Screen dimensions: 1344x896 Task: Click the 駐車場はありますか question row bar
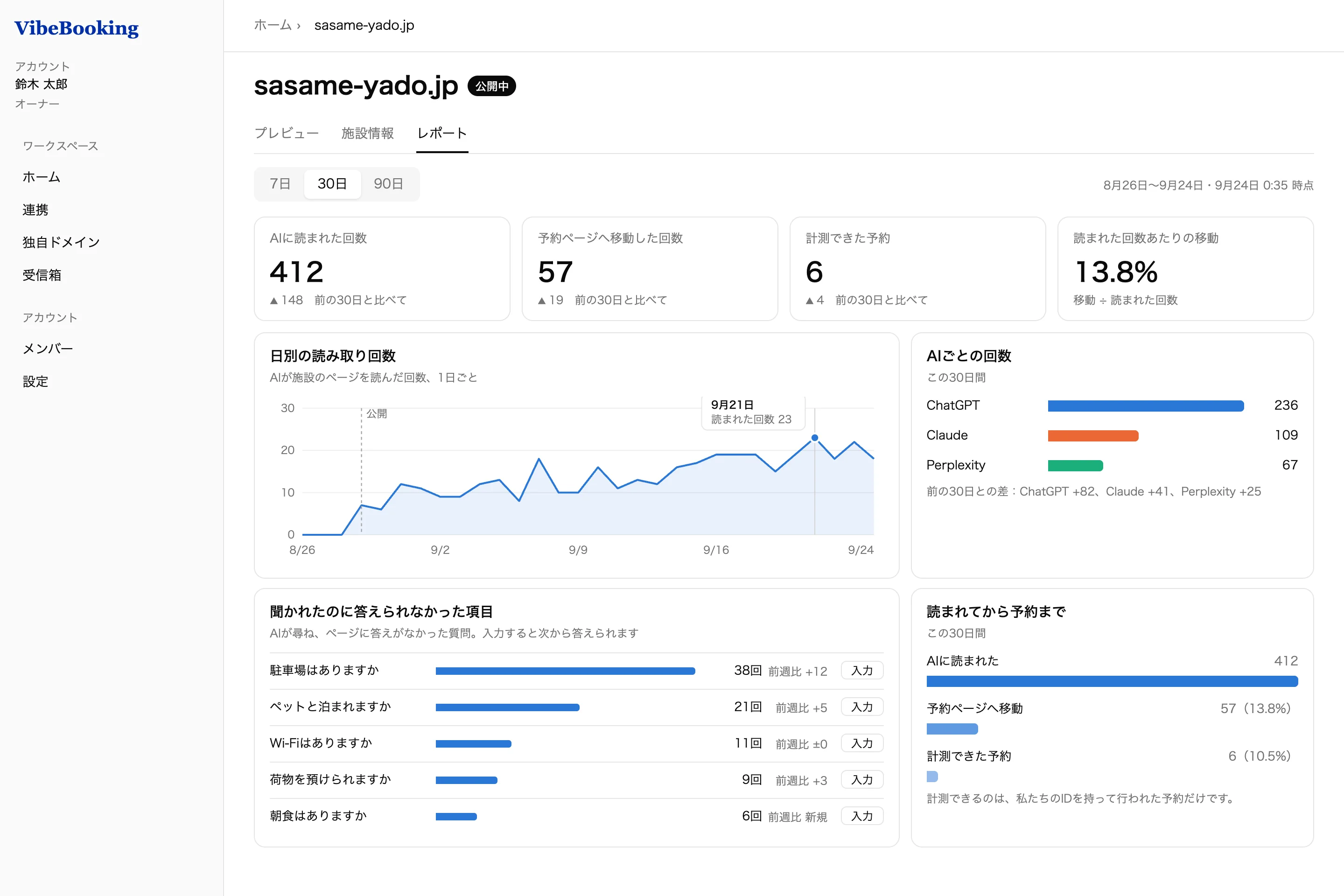pyautogui.click(x=565, y=671)
